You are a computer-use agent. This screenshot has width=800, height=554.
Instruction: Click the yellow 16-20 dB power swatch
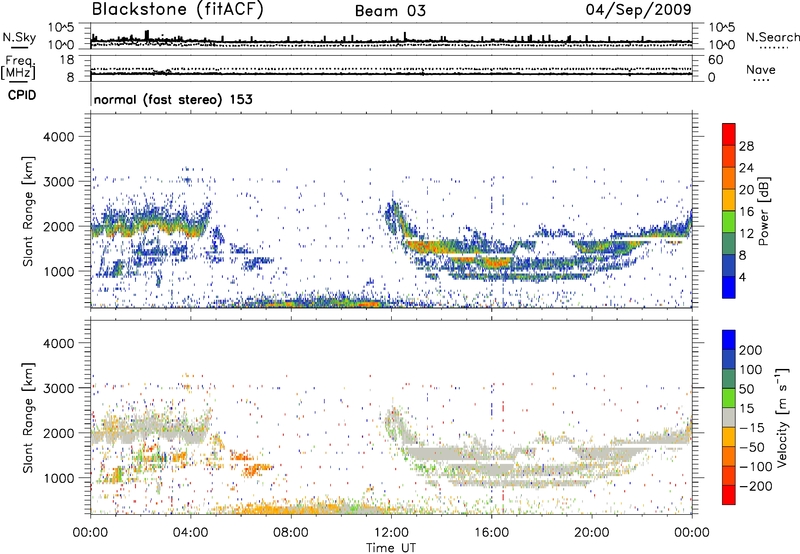(x=729, y=200)
